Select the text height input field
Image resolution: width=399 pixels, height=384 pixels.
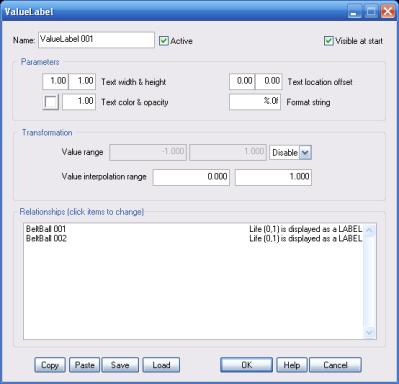pyautogui.click(x=82, y=81)
